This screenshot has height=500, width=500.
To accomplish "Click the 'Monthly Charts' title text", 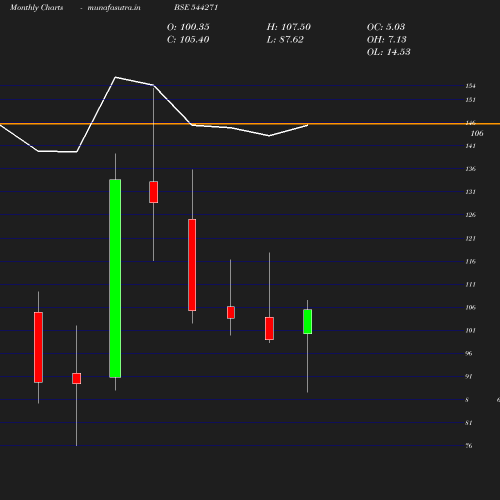I will click(37, 7).
